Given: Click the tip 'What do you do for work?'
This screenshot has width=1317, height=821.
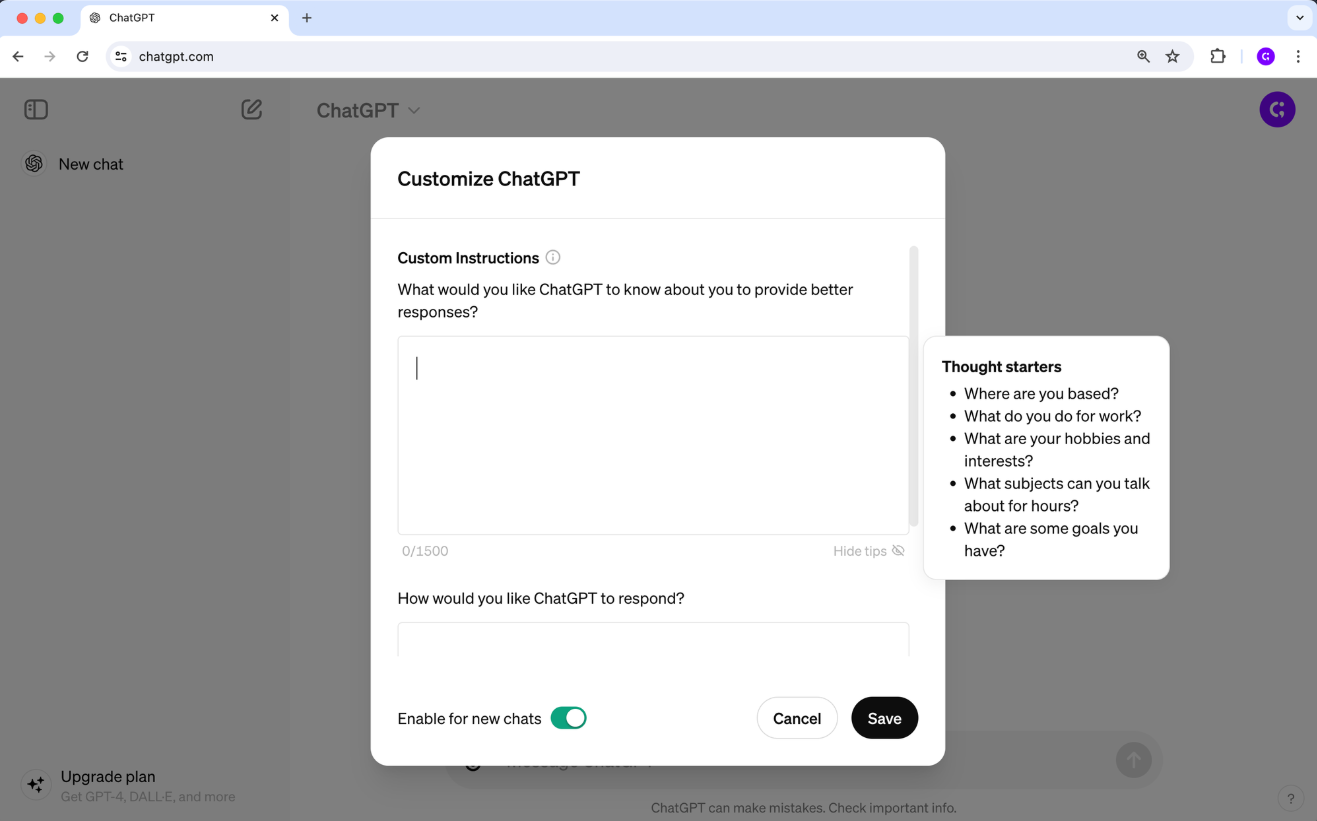Looking at the screenshot, I should (x=1052, y=416).
